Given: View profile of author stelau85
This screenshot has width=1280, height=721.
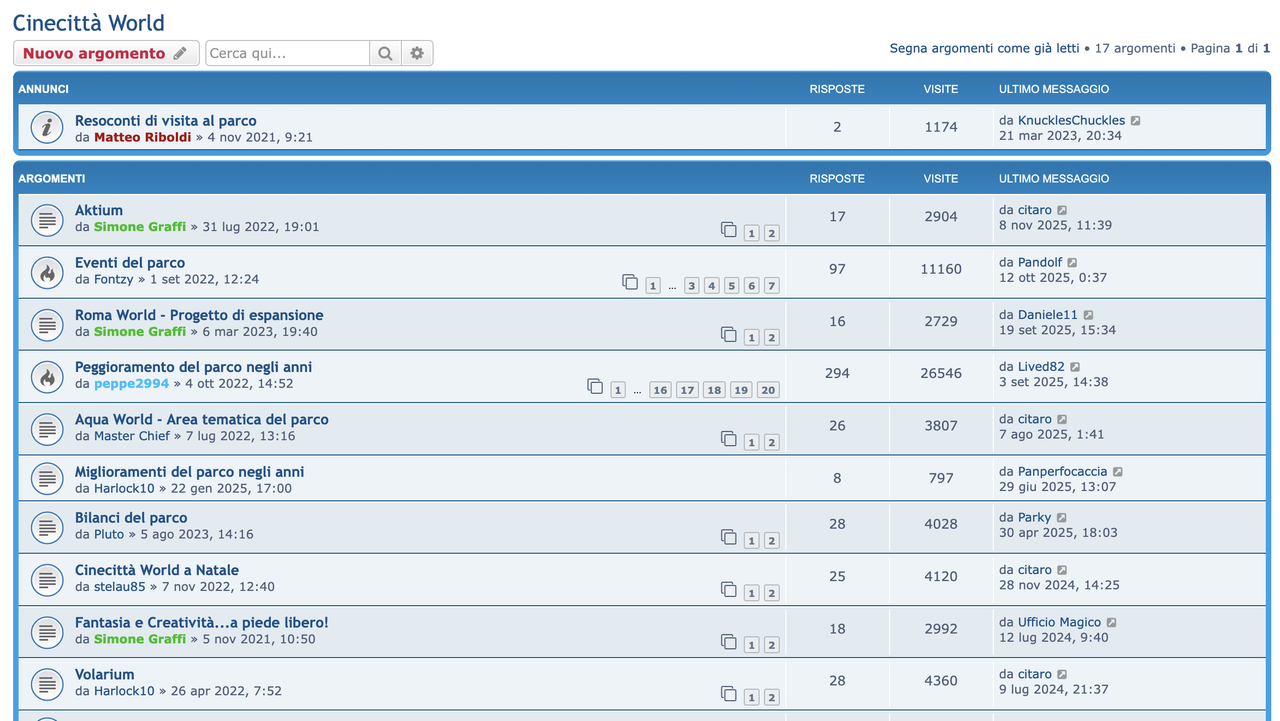Looking at the screenshot, I should pos(120,587).
